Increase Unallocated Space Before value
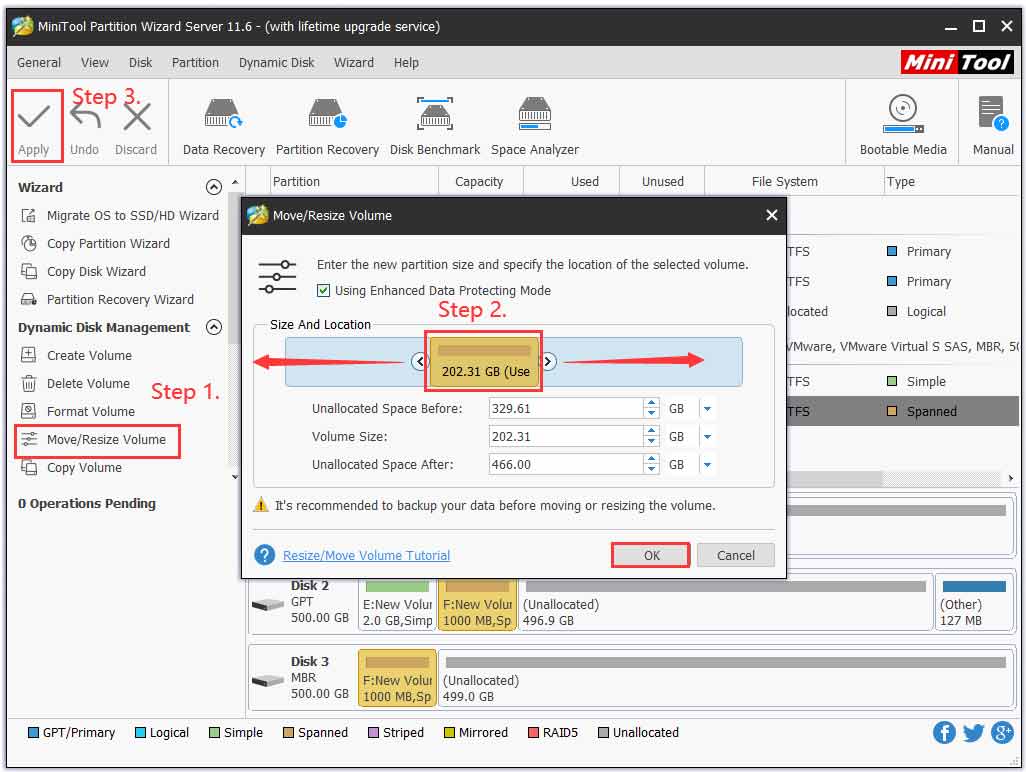 tap(651, 404)
